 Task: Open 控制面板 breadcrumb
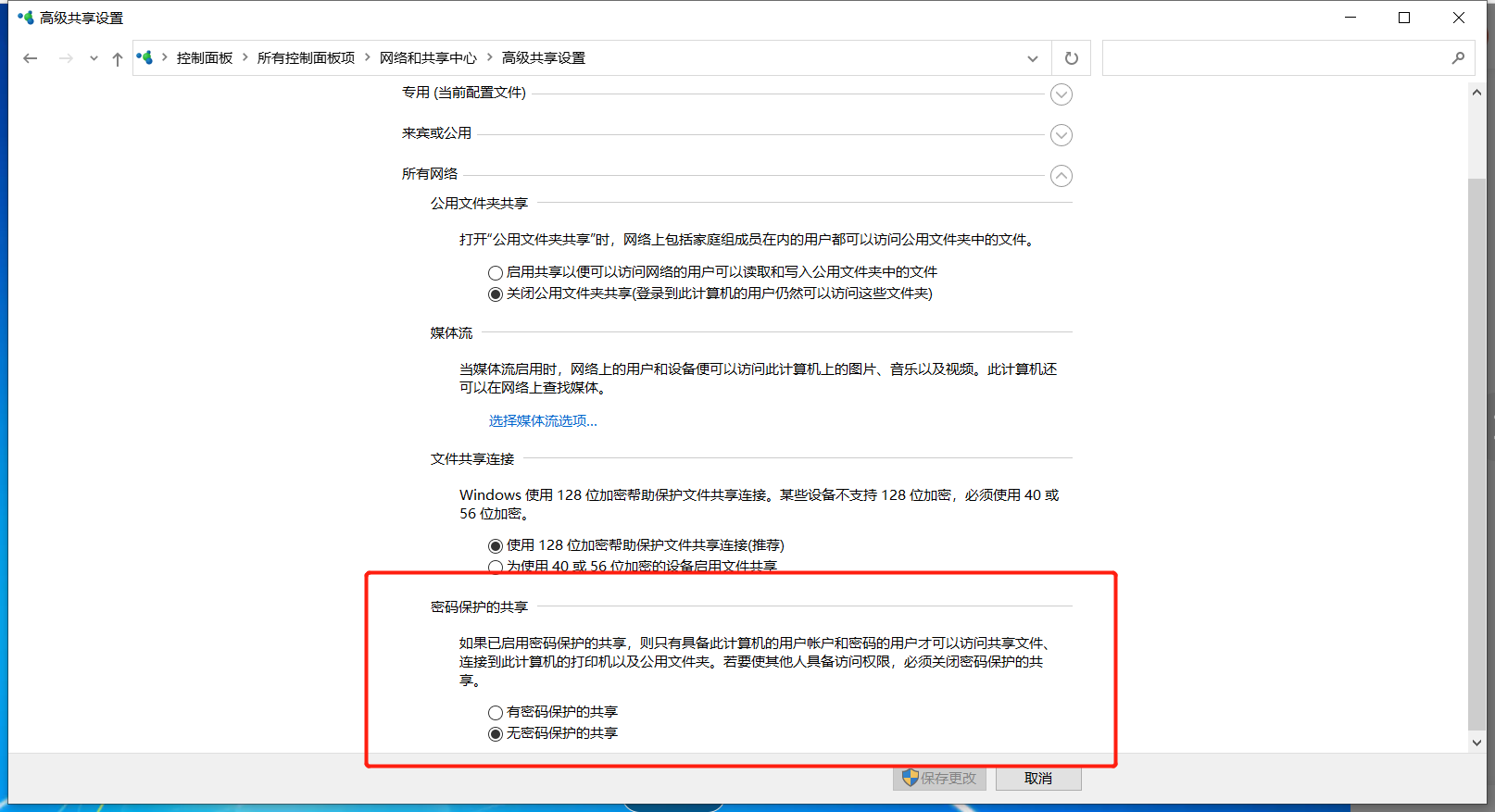point(205,57)
